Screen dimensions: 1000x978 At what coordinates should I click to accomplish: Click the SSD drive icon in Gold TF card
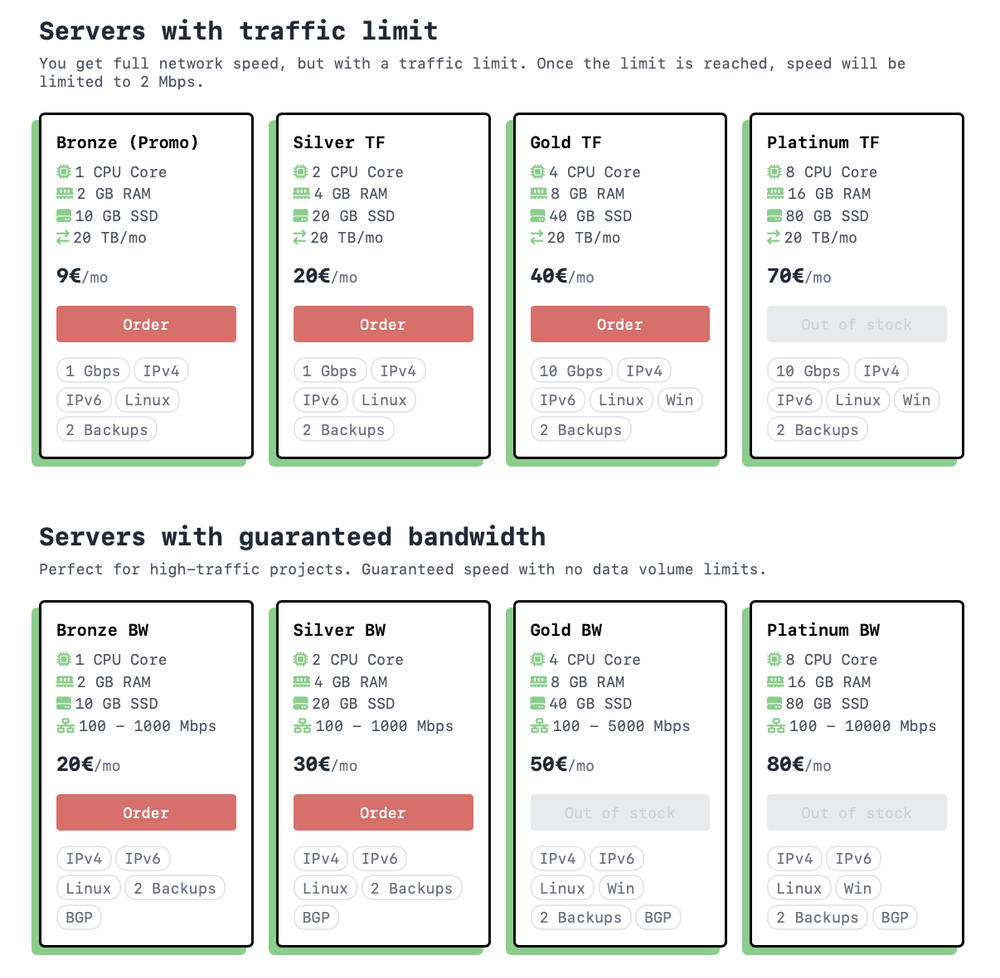point(538,216)
